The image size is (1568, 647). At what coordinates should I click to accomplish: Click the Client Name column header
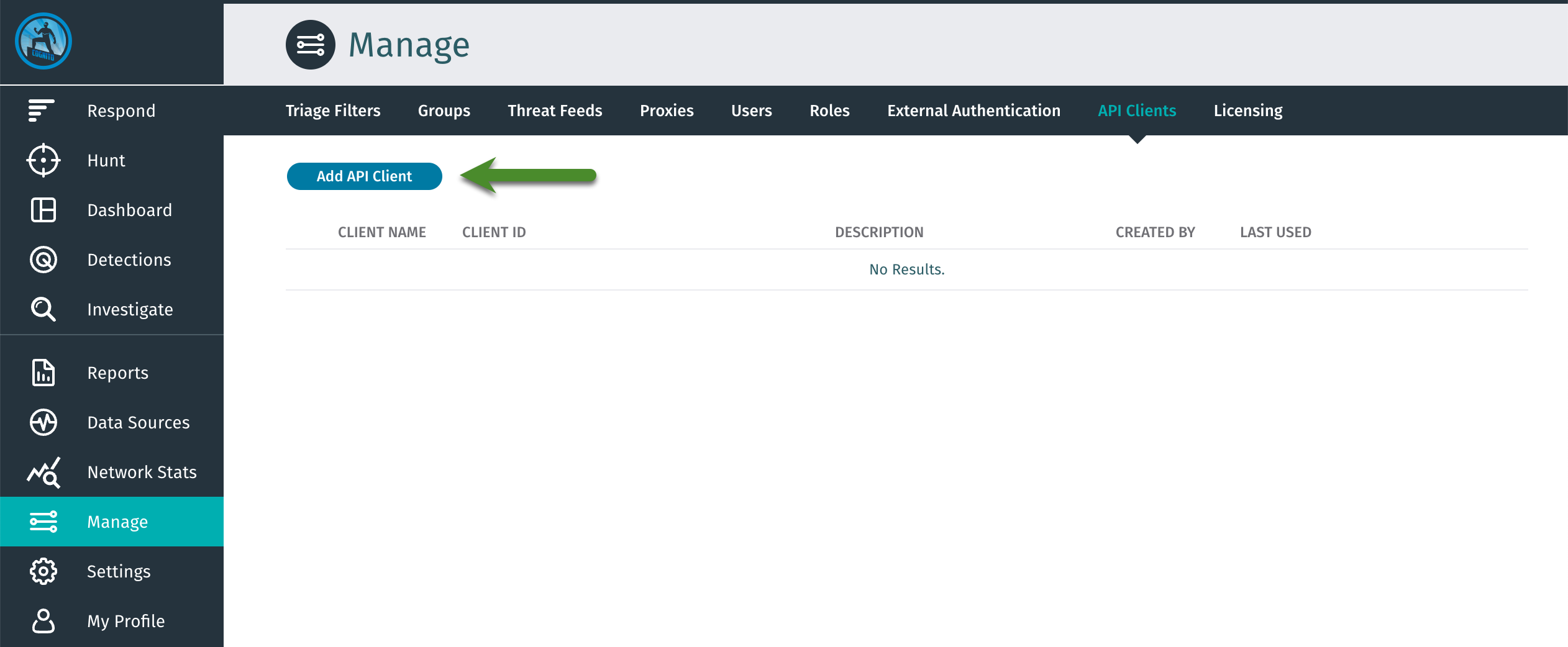(x=382, y=232)
